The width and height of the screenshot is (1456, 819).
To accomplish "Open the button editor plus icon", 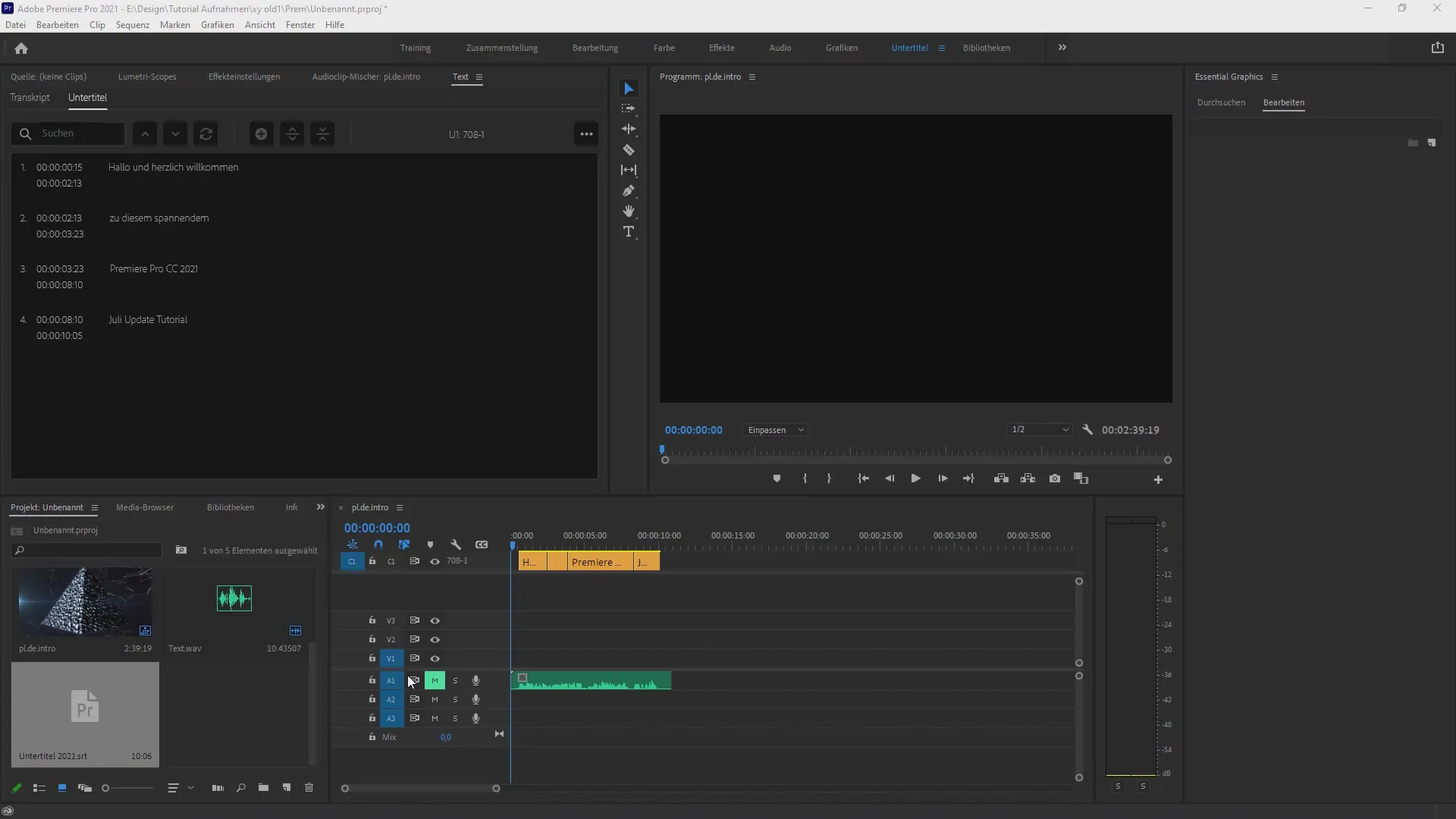I will [1158, 479].
